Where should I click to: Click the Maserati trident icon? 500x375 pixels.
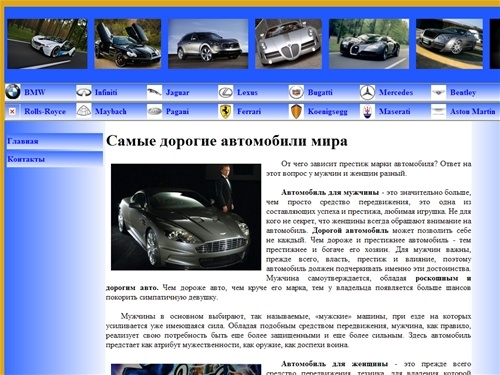click(x=367, y=111)
